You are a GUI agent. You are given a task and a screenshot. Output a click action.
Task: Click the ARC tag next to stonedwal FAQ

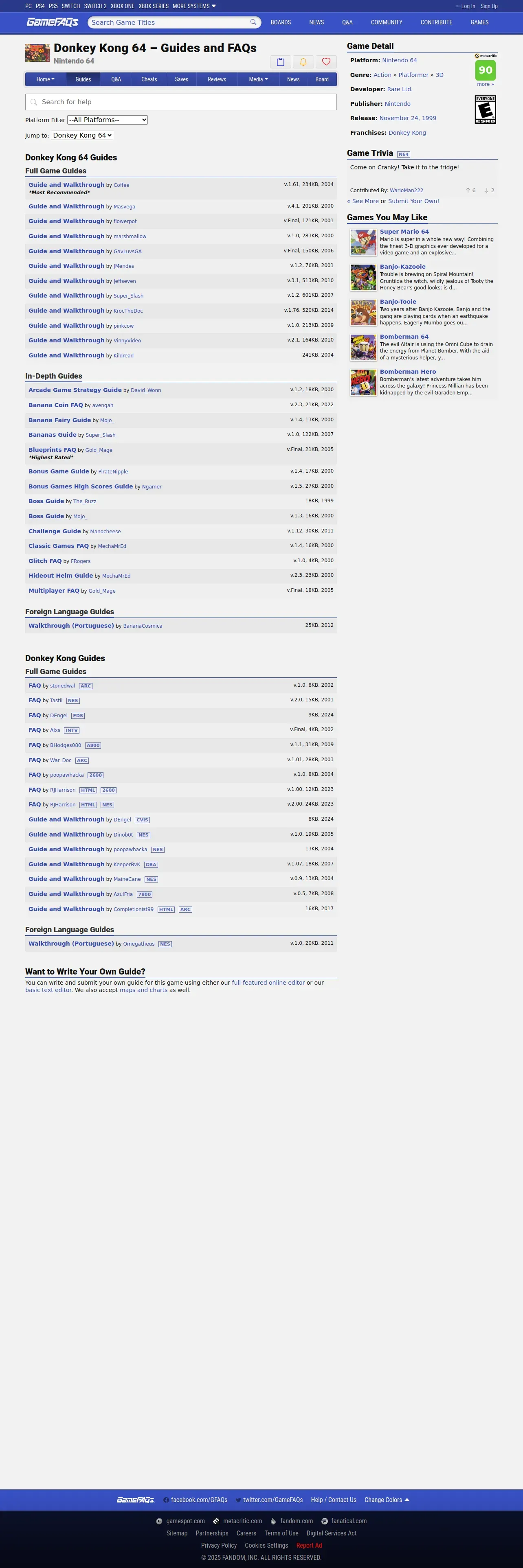(x=86, y=686)
